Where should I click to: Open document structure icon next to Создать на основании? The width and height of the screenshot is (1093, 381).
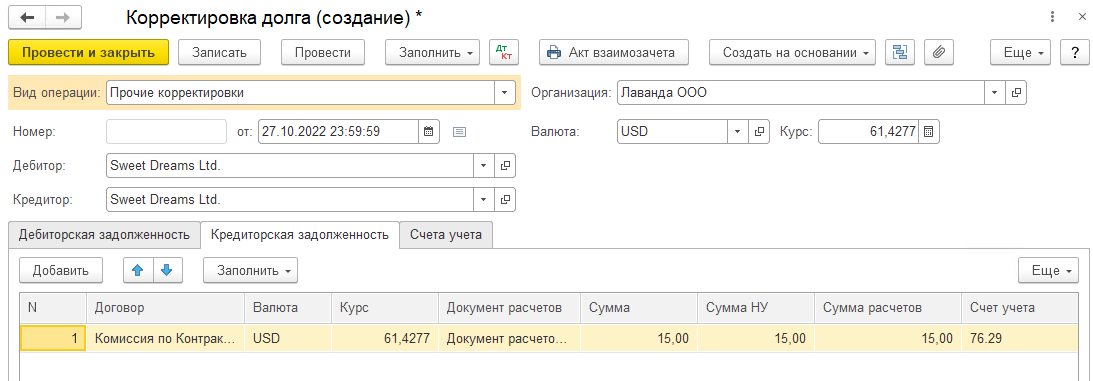pos(900,52)
